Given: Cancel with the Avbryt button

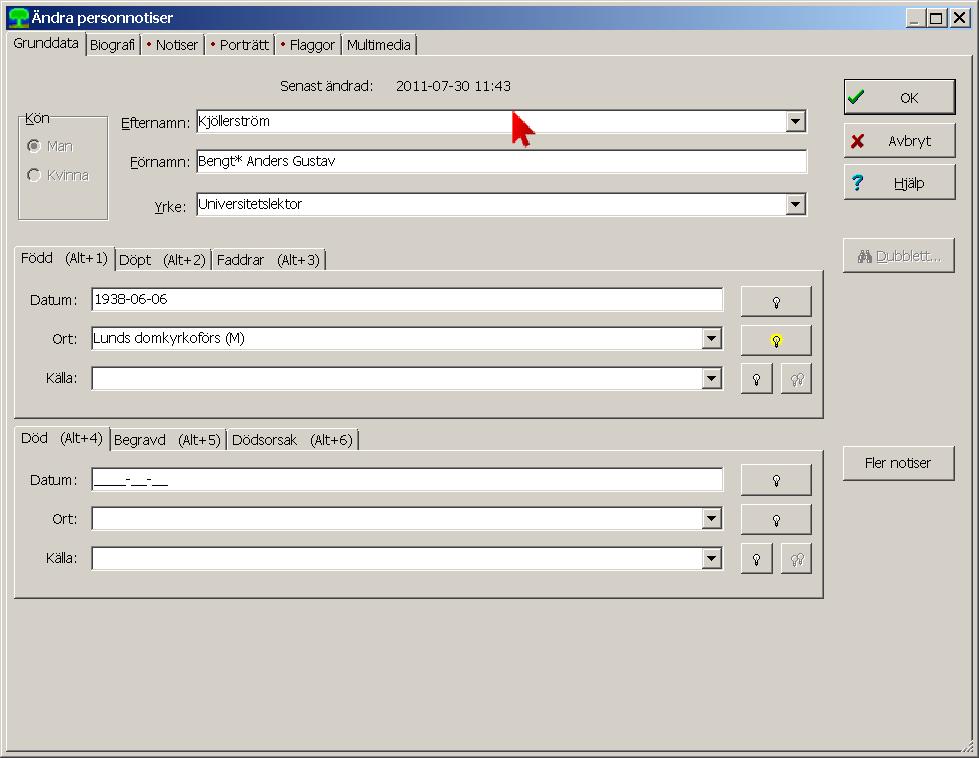Looking at the screenshot, I should [x=900, y=140].
